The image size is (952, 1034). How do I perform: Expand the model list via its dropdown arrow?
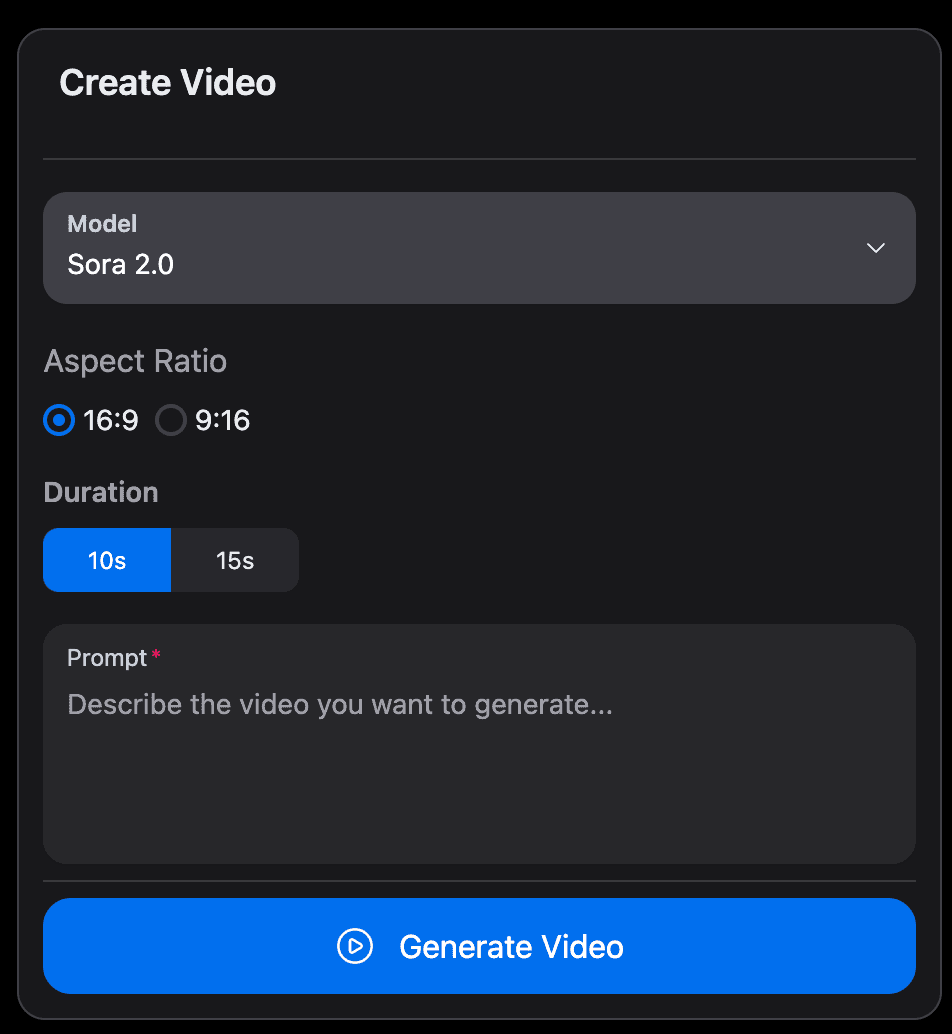[x=876, y=248]
